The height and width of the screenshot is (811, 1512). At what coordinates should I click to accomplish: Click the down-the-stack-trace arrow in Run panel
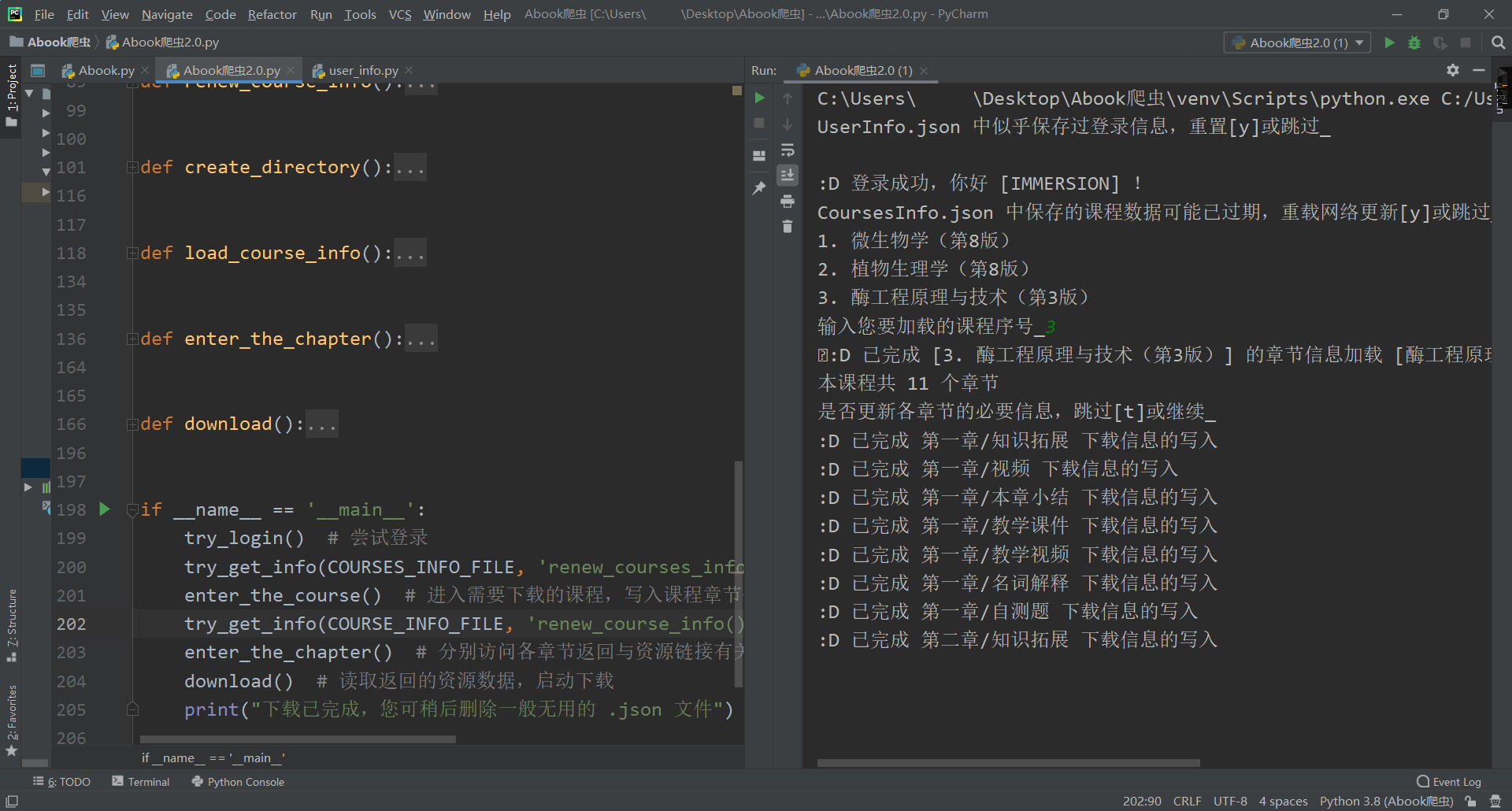[x=787, y=124]
